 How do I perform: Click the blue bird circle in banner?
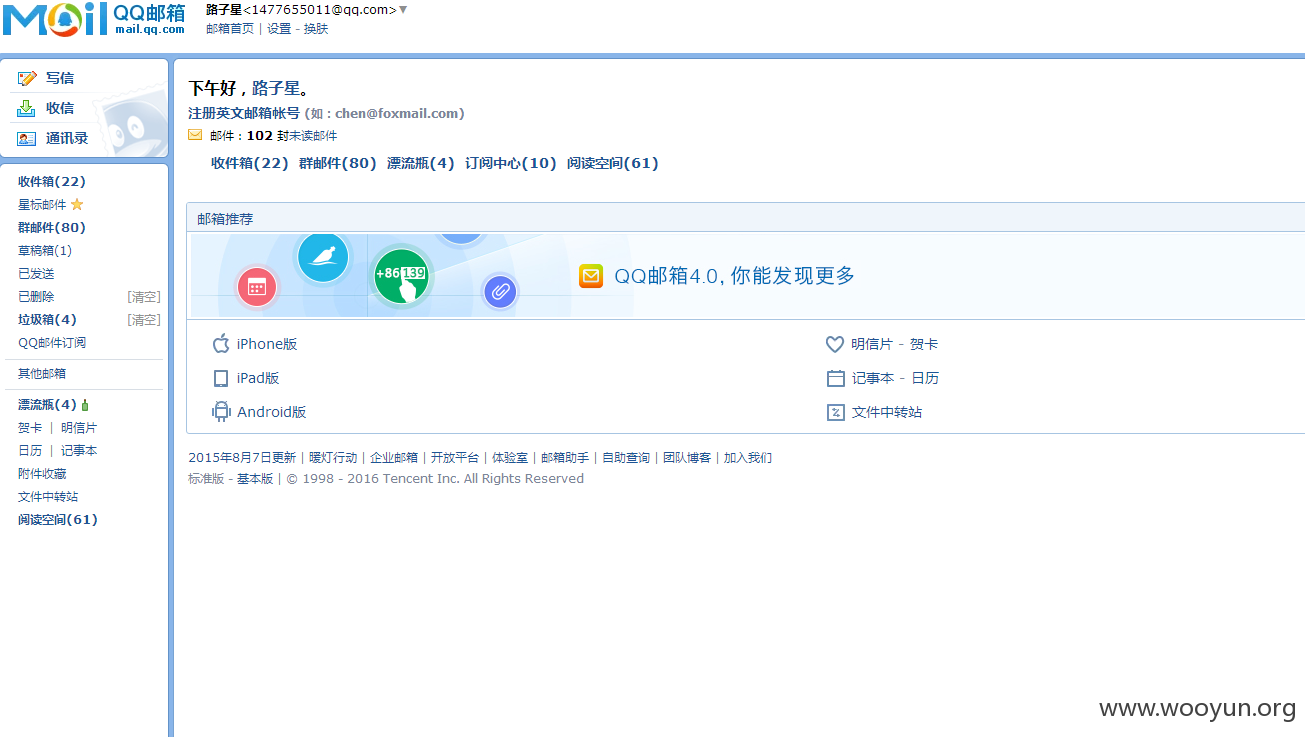click(x=323, y=257)
